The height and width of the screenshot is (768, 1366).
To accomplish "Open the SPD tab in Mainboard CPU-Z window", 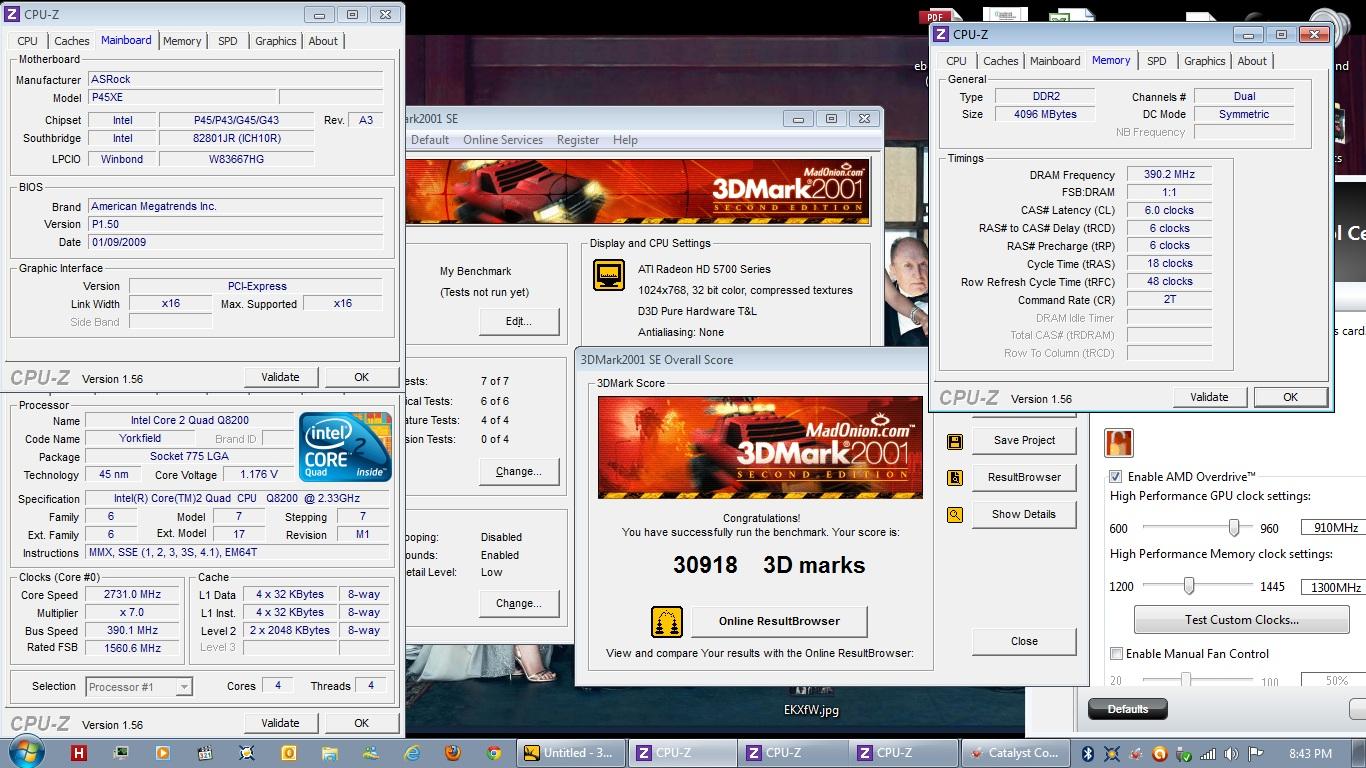I will point(228,41).
